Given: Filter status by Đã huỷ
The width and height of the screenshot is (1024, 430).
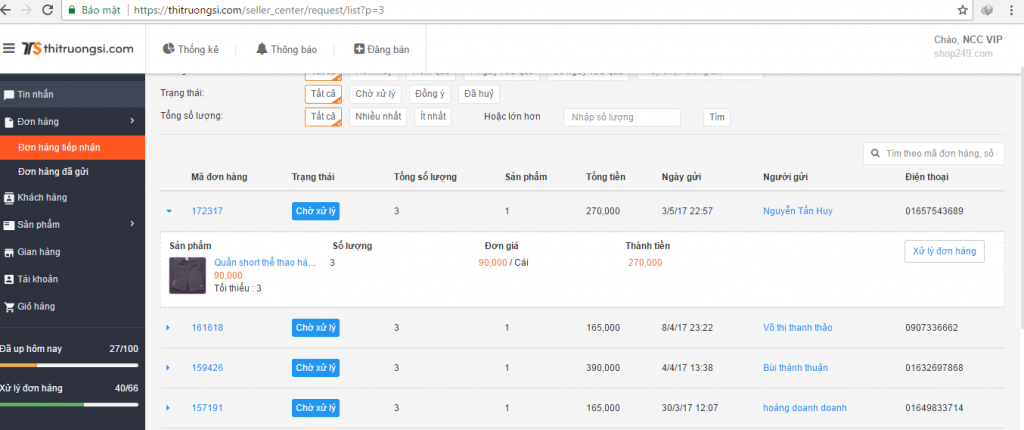Looking at the screenshot, I should click(479, 94).
